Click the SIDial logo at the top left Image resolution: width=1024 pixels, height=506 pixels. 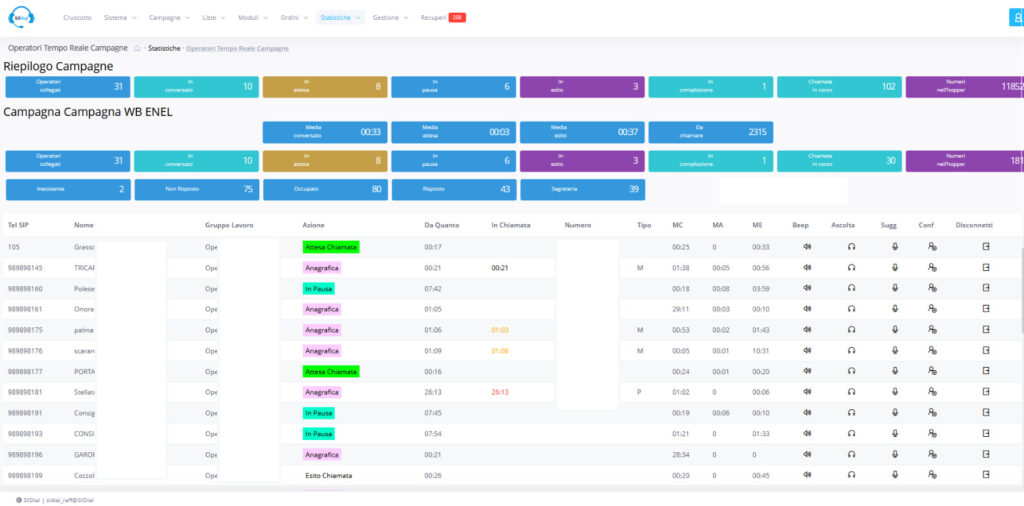(22, 18)
